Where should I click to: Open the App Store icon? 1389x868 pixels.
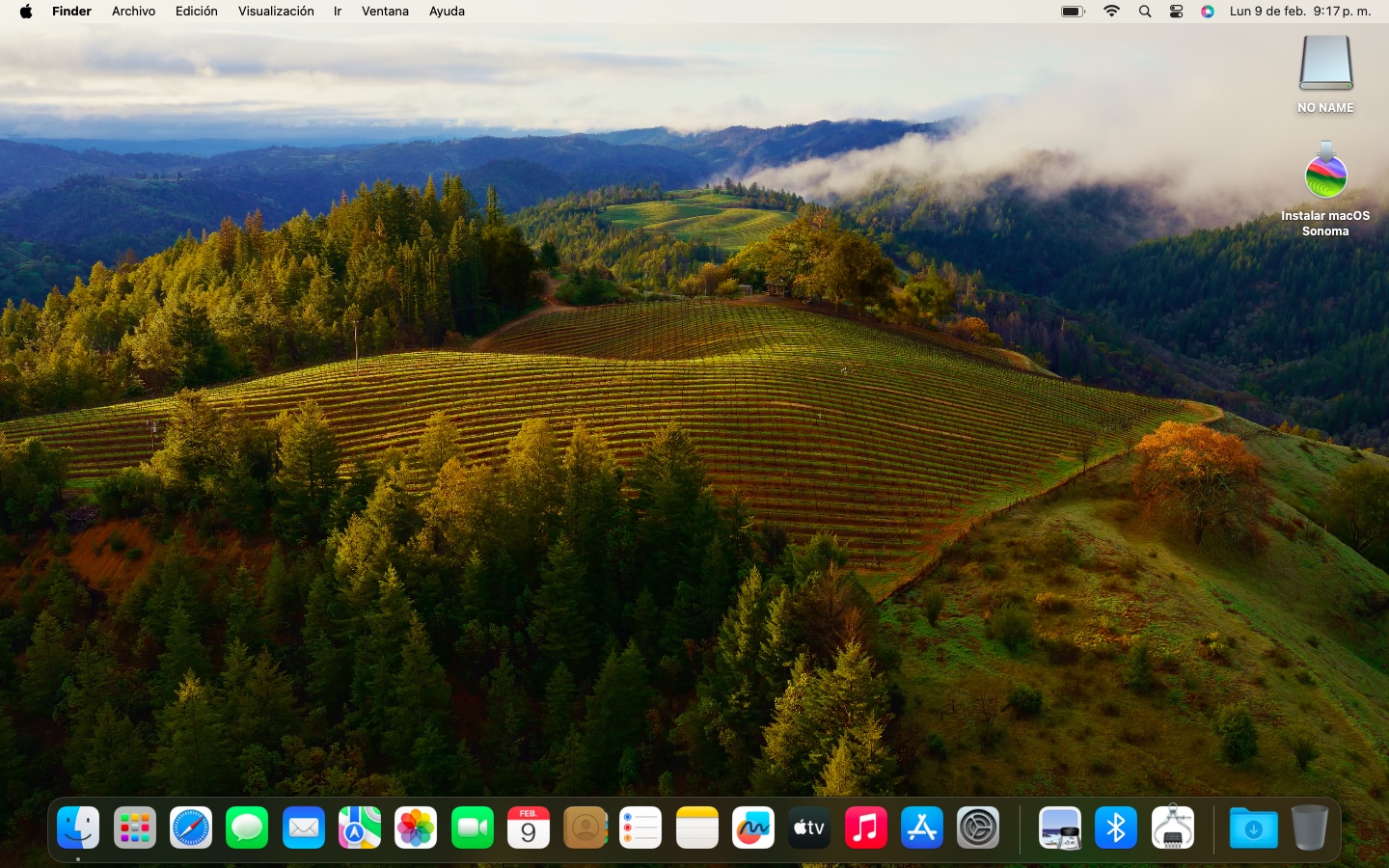[x=922, y=828]
